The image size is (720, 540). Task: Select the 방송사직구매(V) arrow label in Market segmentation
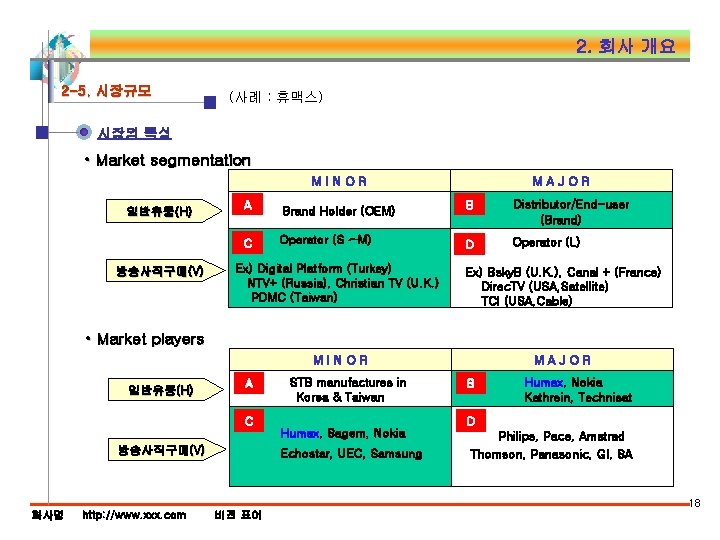pyautogui.click(x=165, y=270)
